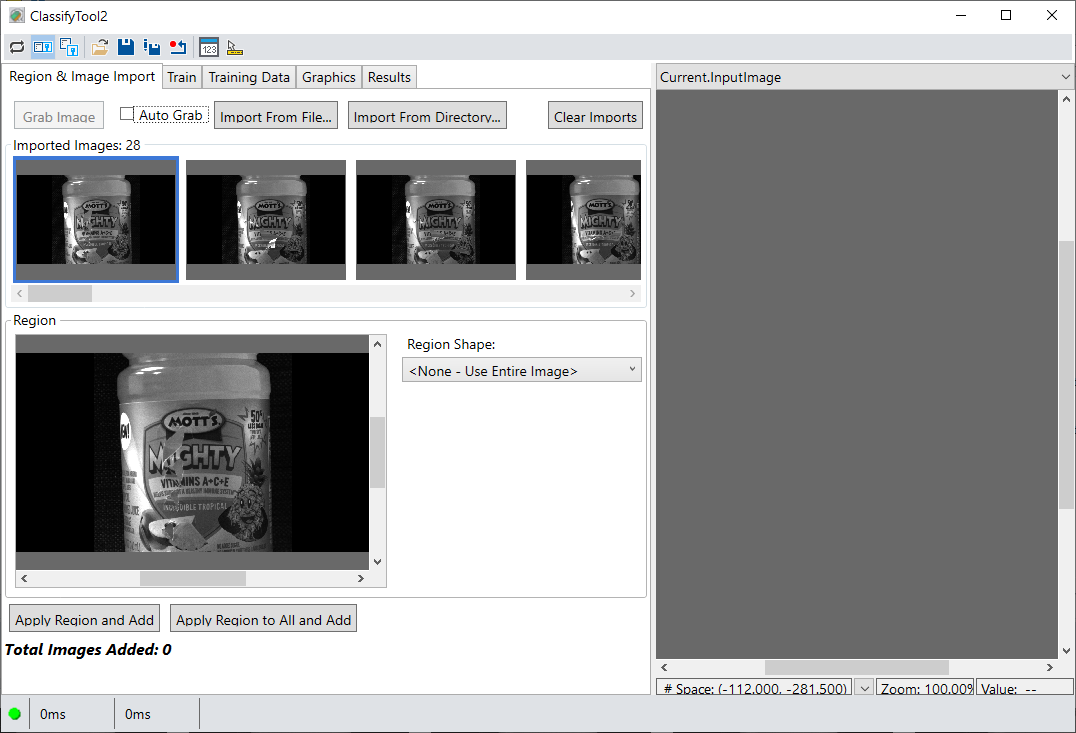Open a saved tool from file
This screenshot has height=733, width=1076.
click(98, 47)
